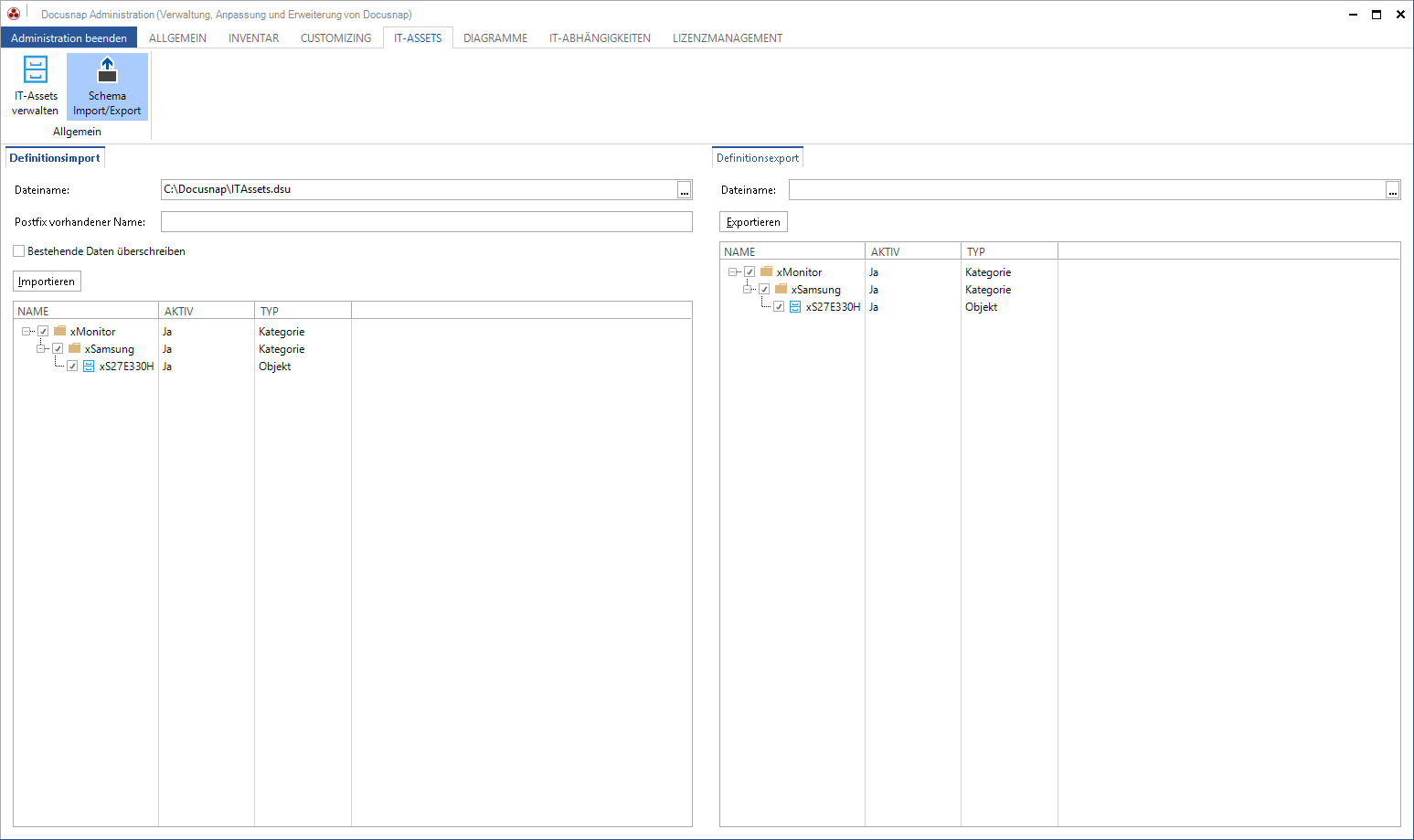Select xSamsung row in export tree

click(816, 290)
